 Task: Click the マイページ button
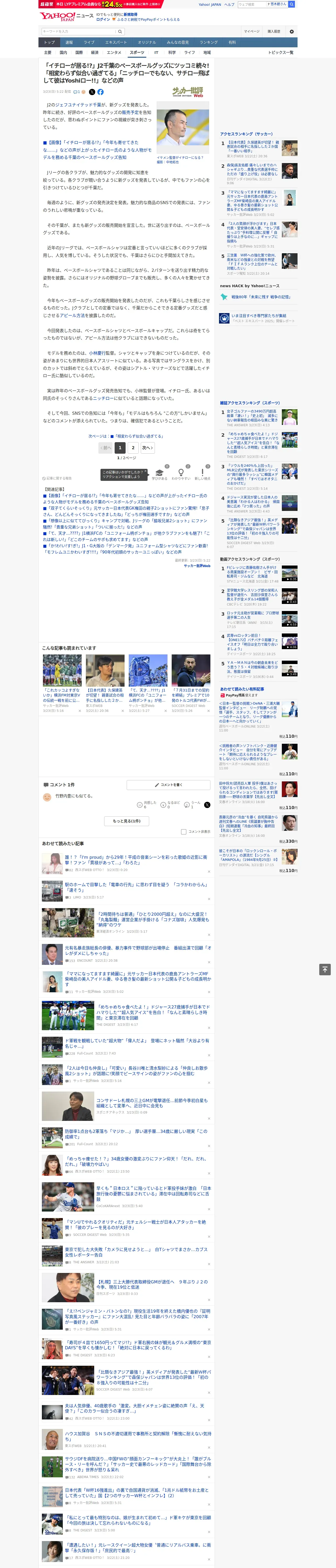pos(252,31)
